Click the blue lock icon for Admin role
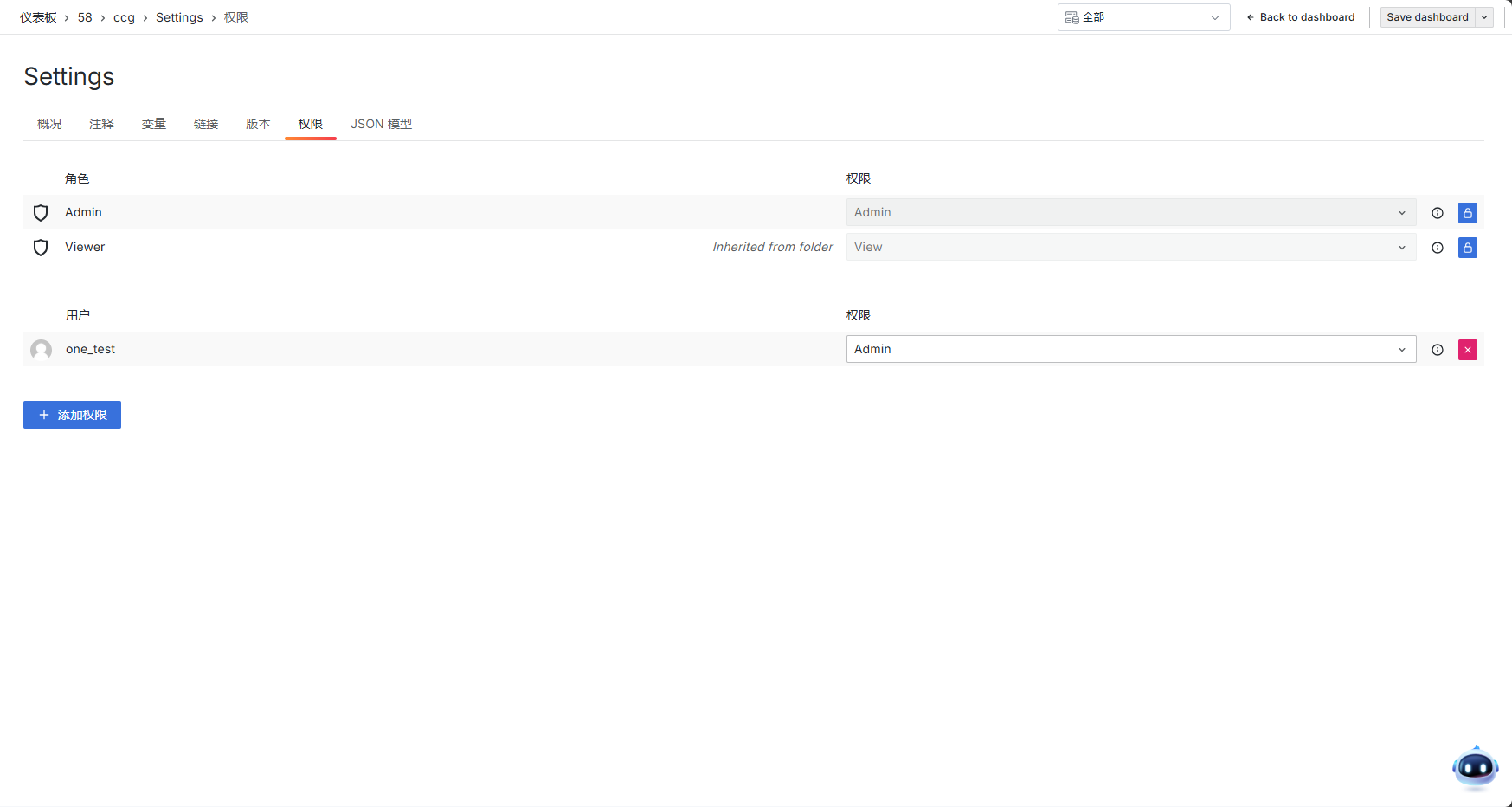1512x807 pixels. coord(1468,213)
